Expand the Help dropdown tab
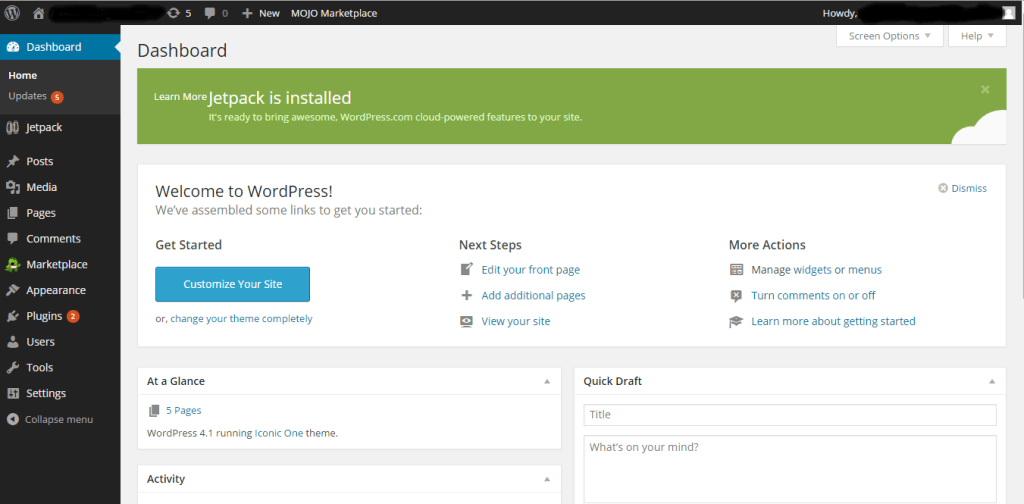The image size is (1024, 504). (x=977, y=36)
